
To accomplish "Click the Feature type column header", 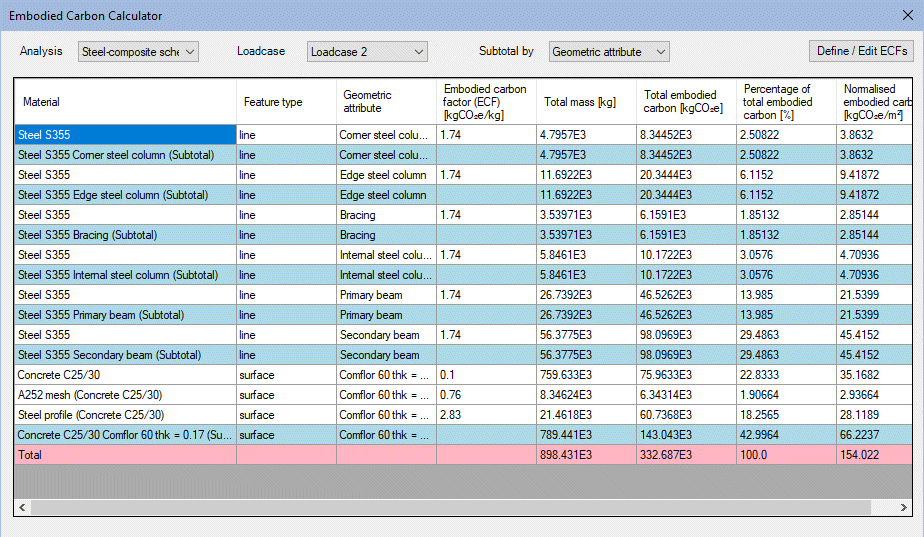I will pyautogui.click(x=286, y=102).
